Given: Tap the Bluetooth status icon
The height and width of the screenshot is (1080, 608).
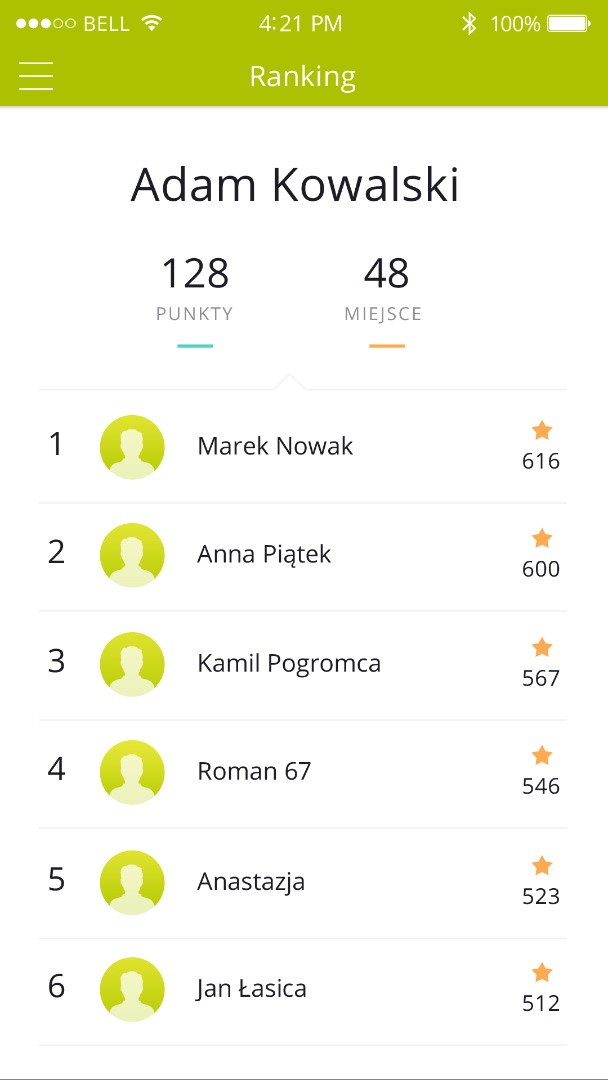Looking at the screenshot, I should point(469,24).
